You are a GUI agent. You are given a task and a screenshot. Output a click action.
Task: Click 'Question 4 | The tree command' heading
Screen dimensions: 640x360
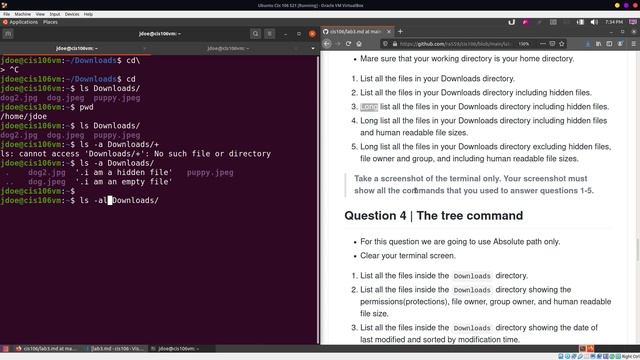click(433, 216)
